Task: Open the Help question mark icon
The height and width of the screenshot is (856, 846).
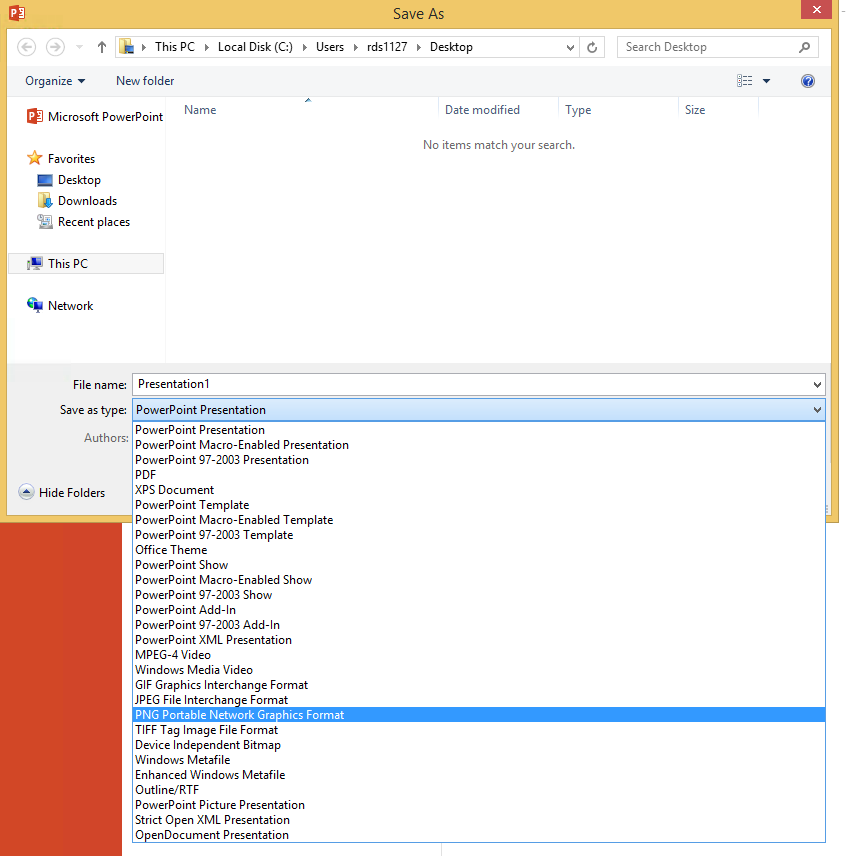Action: click(808, 81)
